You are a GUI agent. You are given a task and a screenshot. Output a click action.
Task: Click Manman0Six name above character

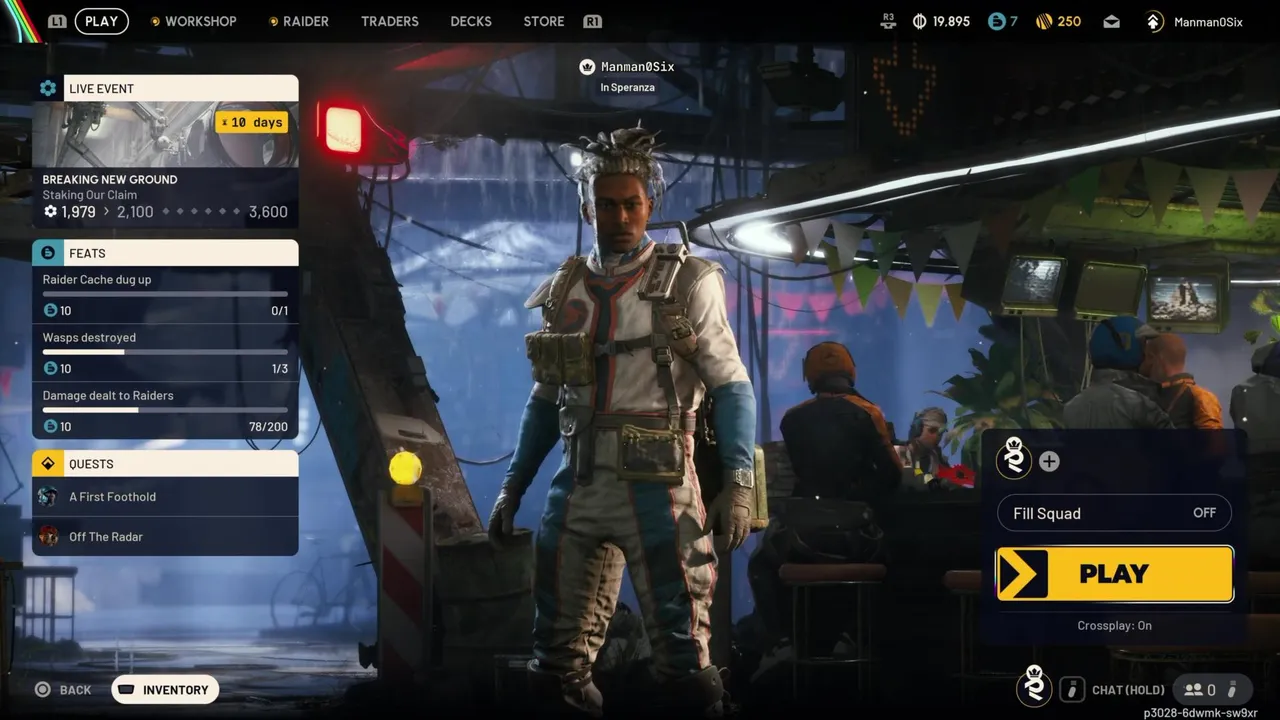(638, 67)
